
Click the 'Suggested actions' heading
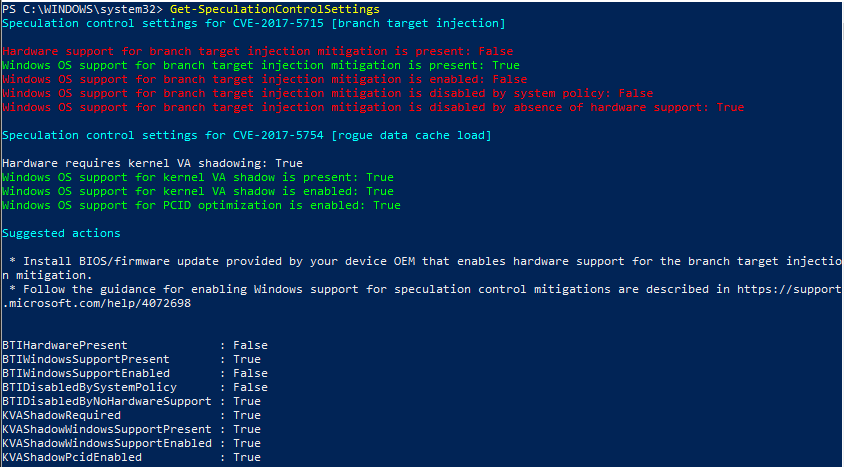61,233
